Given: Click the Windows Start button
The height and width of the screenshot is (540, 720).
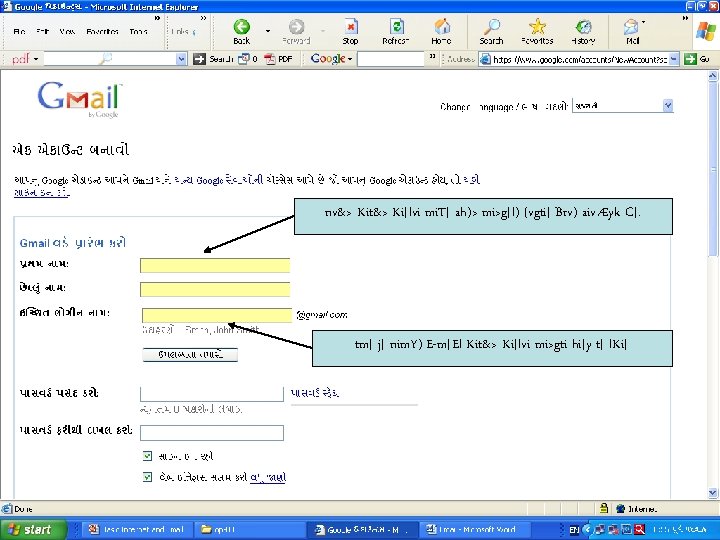Looking at the screenshot, I should [x=33, y=529].
